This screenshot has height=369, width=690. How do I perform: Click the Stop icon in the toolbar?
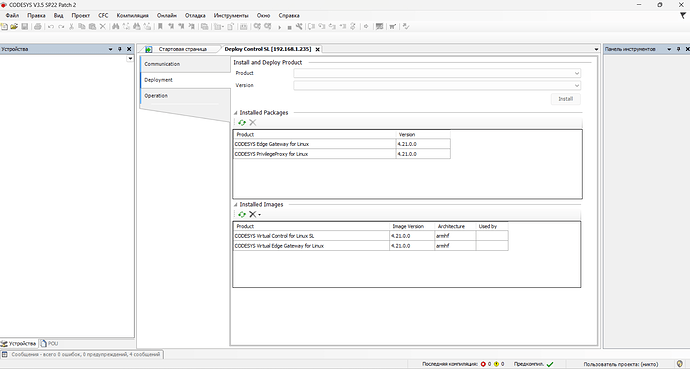coord(289,27)
